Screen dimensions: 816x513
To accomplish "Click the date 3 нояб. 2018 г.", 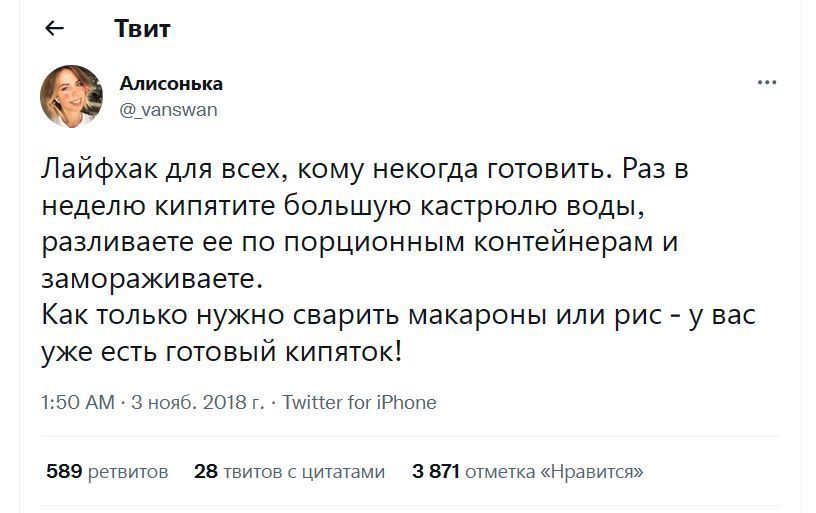I will [x=198, y=402].
